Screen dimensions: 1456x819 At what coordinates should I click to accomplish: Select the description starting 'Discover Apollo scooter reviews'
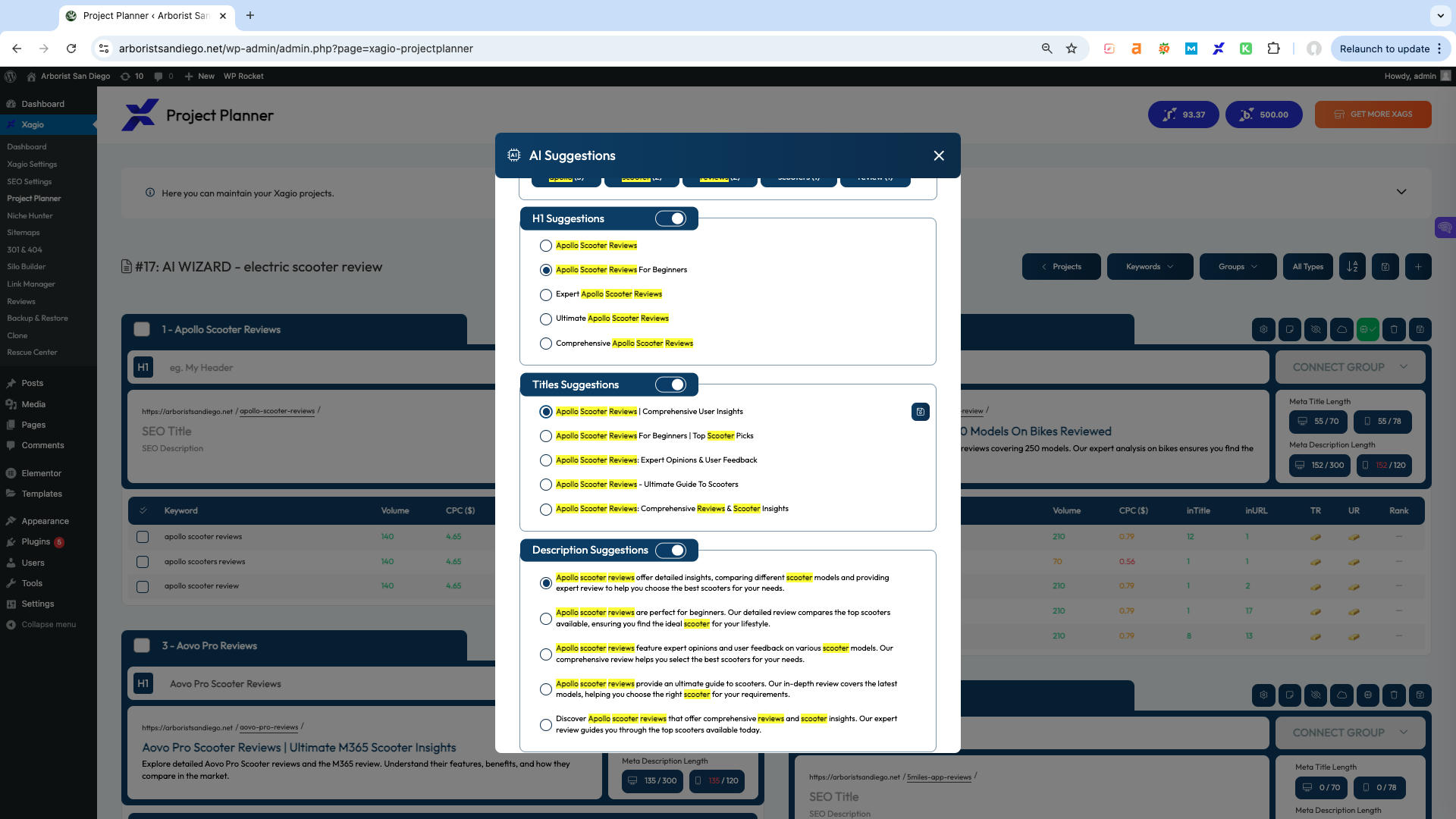pos(545,725)
